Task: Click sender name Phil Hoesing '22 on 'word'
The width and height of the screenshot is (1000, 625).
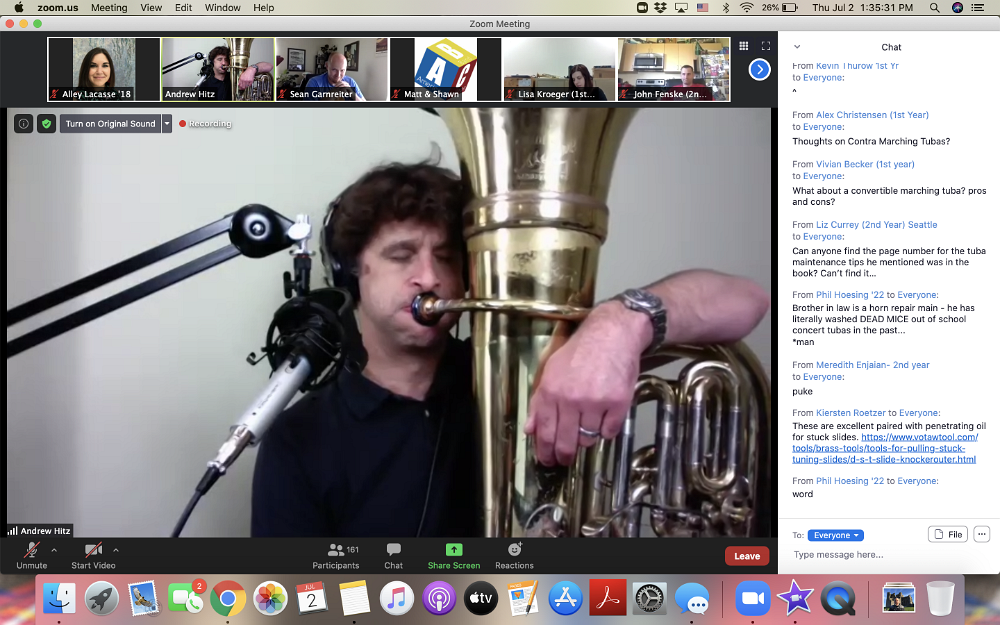Action: (x=850, y=481)
